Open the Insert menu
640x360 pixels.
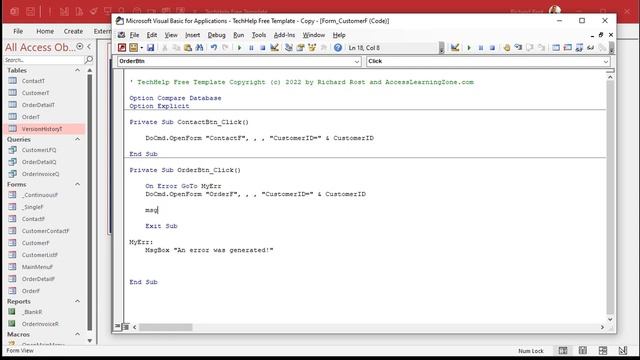pyautogui.click(x=192, y=35)
